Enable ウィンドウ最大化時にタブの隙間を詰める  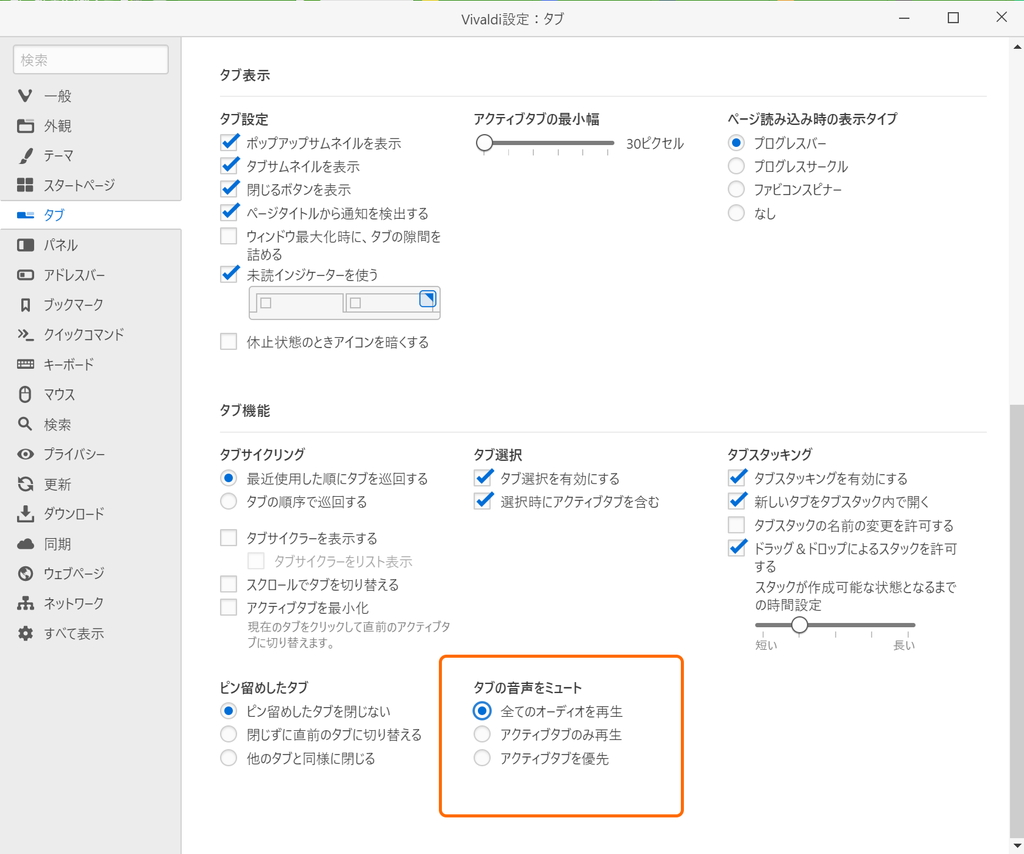tap(229, 236)
